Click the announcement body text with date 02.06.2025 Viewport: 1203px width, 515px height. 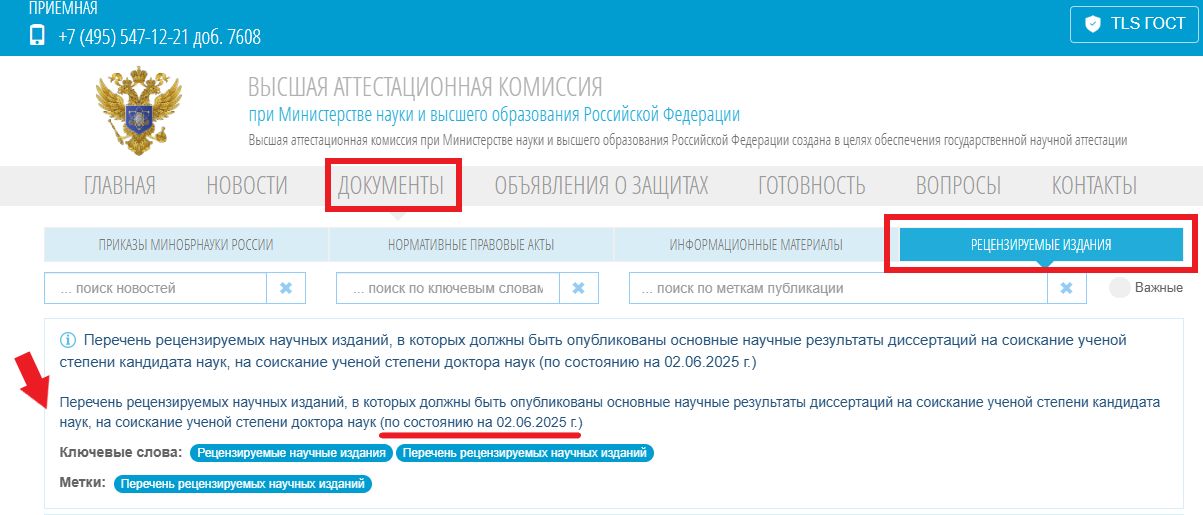click(610, 412)
